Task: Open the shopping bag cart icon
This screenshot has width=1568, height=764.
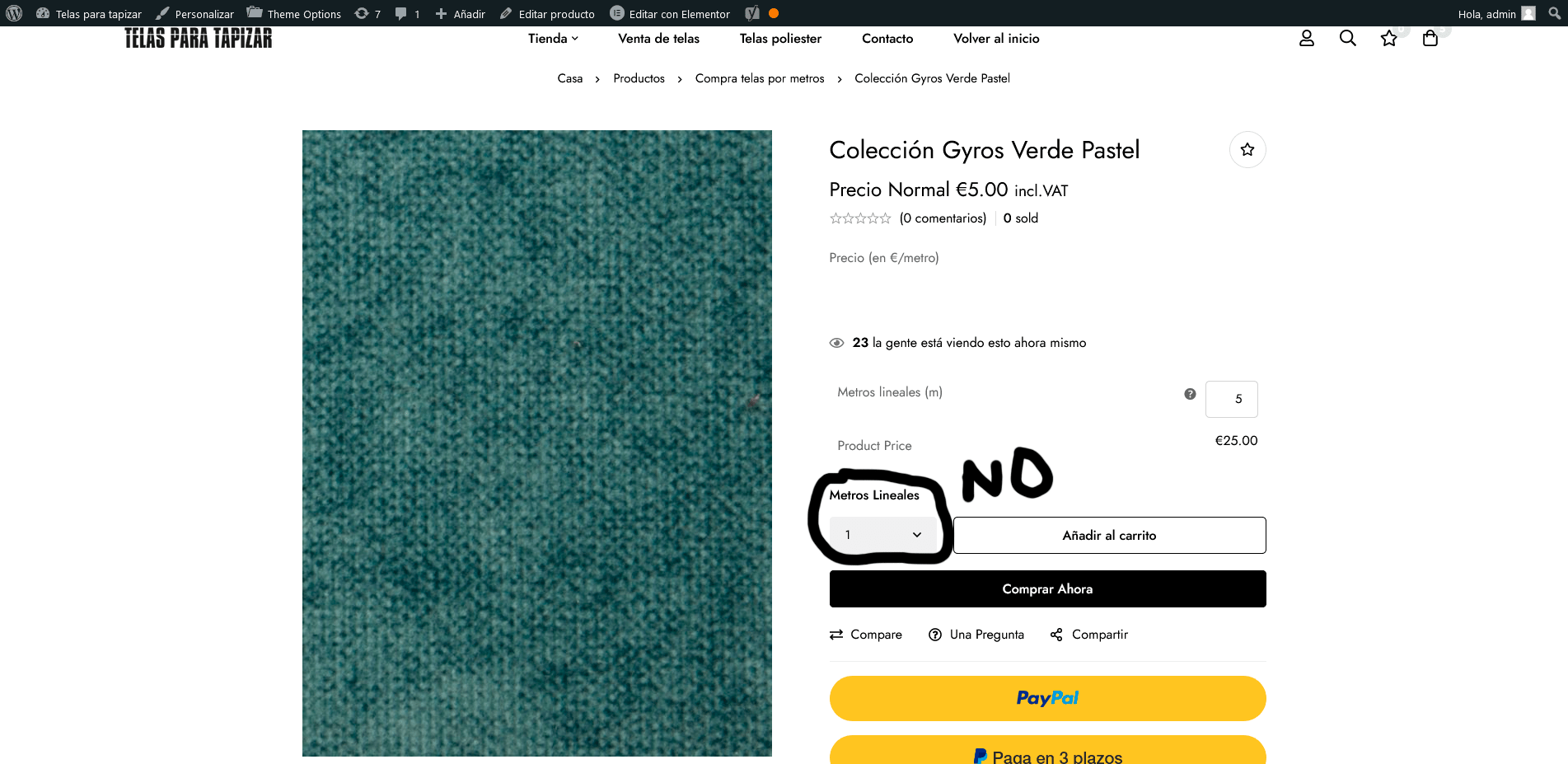Action: point(1430,39)
